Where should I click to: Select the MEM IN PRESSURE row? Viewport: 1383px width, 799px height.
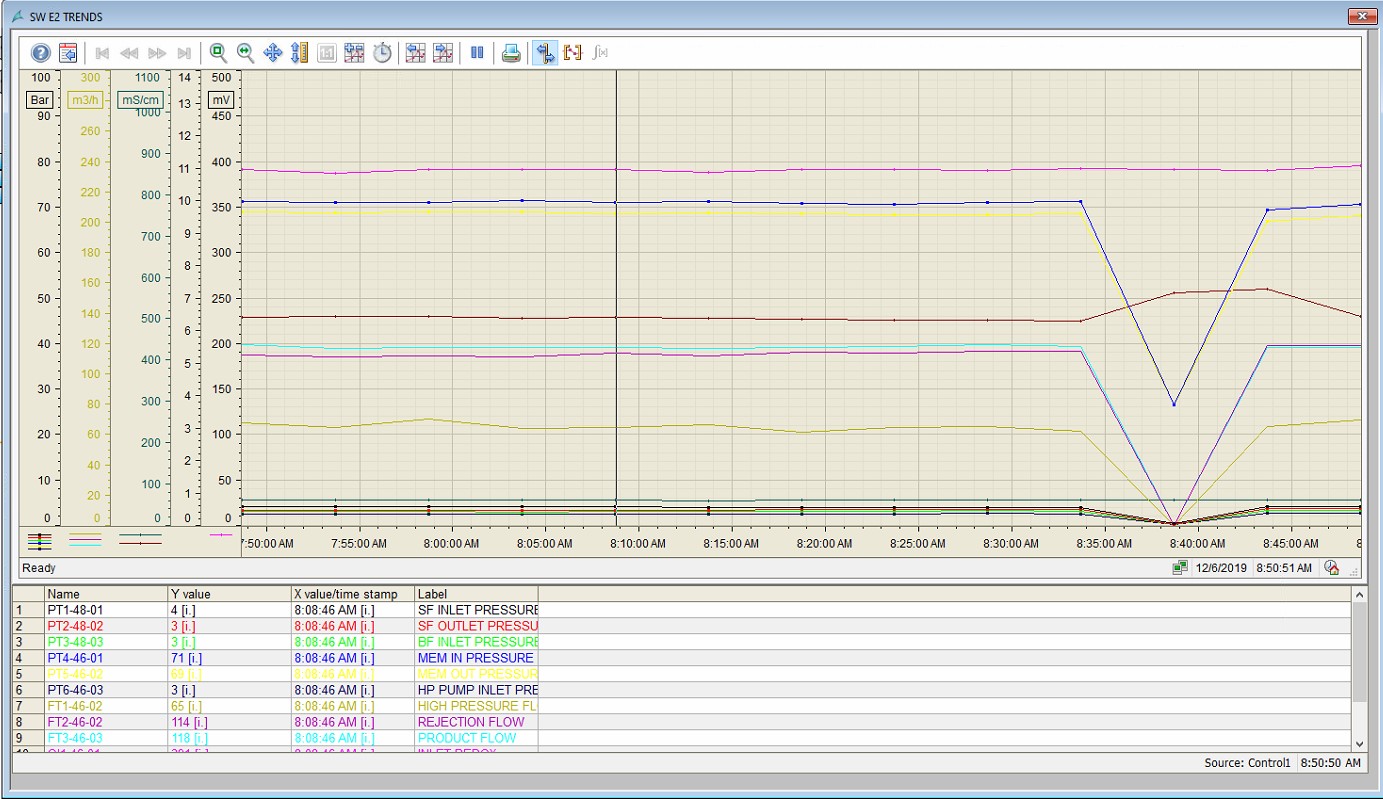(476, 658)
